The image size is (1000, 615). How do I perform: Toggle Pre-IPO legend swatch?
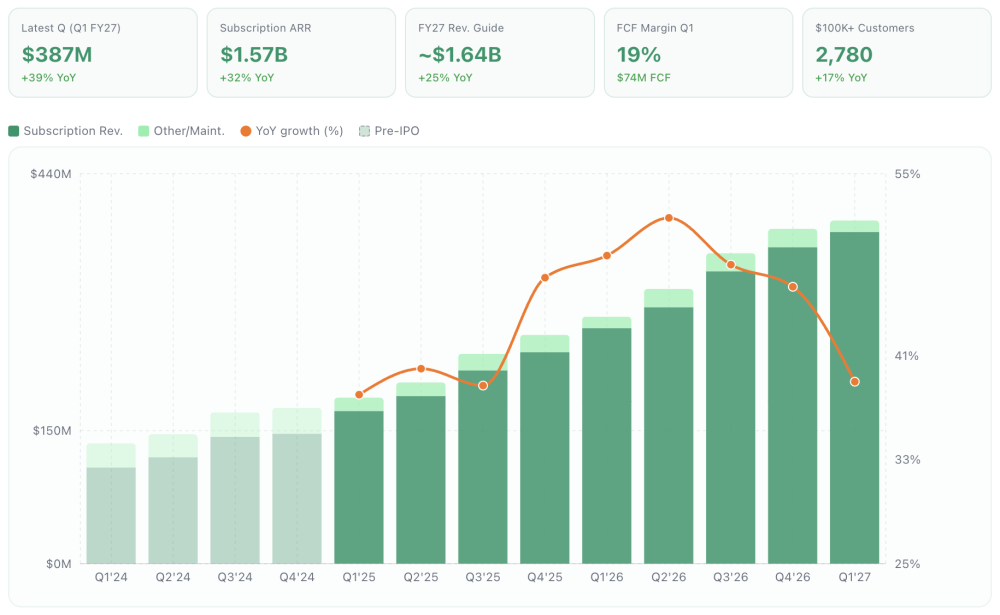(364, 131)
